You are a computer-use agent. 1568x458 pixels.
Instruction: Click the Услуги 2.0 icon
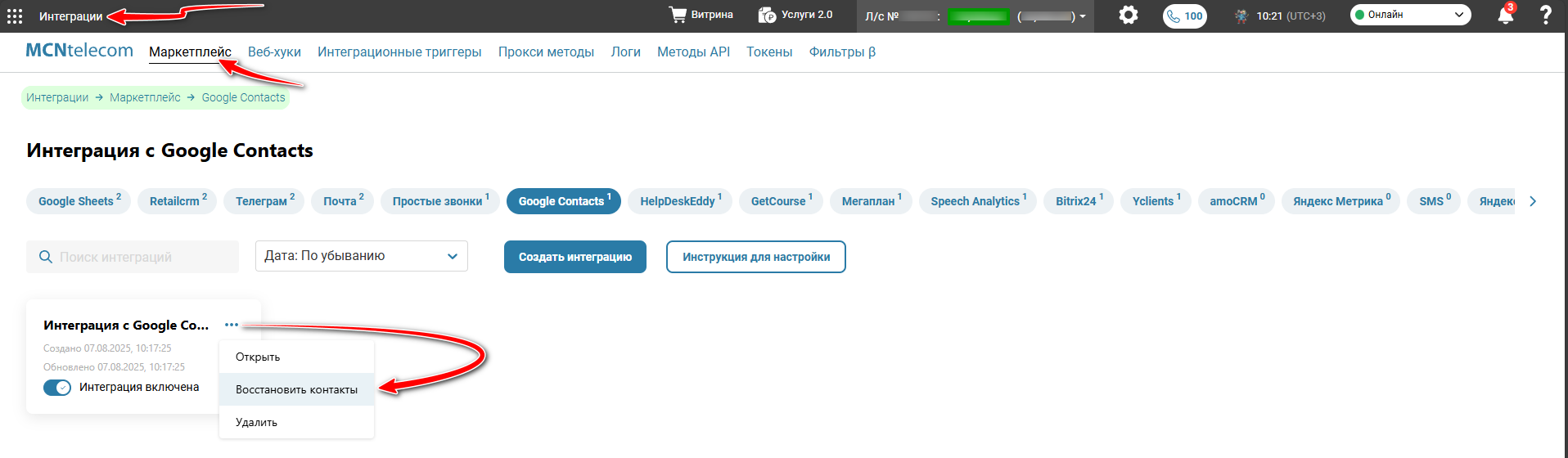click(767, 15)
